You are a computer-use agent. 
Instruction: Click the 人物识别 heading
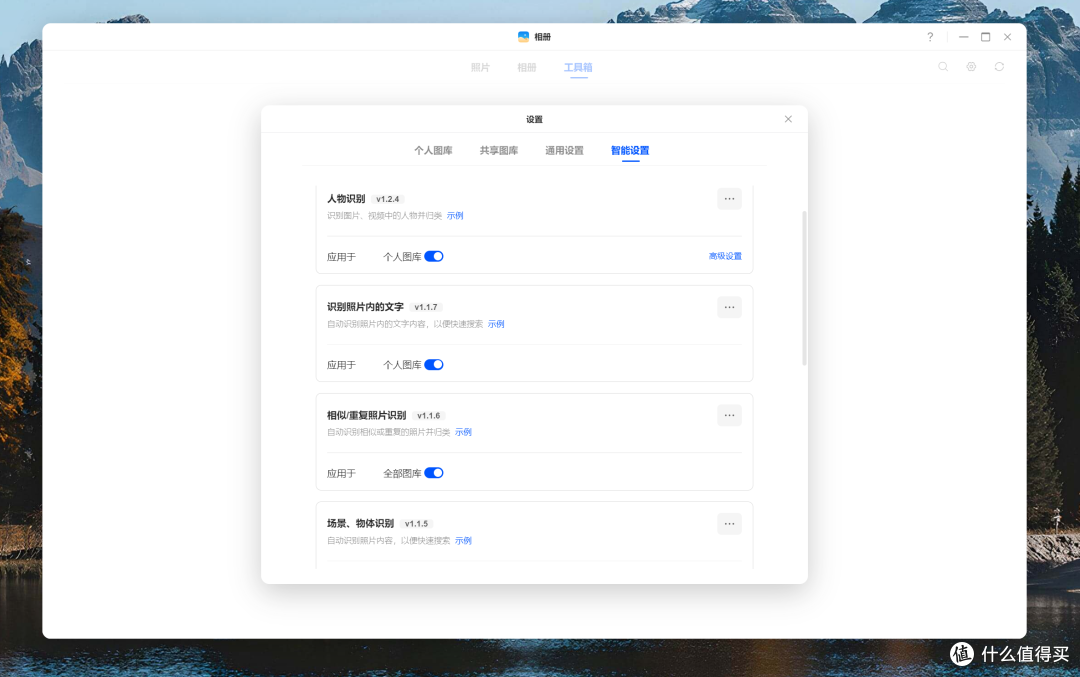346,199
